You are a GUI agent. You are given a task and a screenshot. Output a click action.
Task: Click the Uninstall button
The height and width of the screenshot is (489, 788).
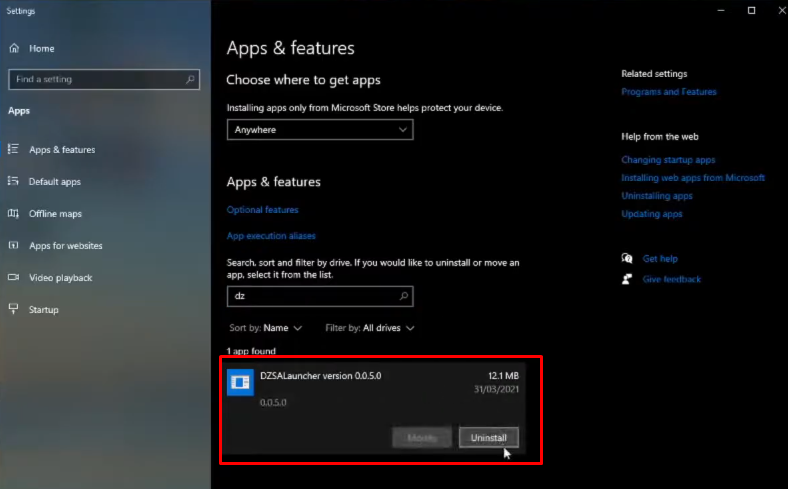point(488,438)
